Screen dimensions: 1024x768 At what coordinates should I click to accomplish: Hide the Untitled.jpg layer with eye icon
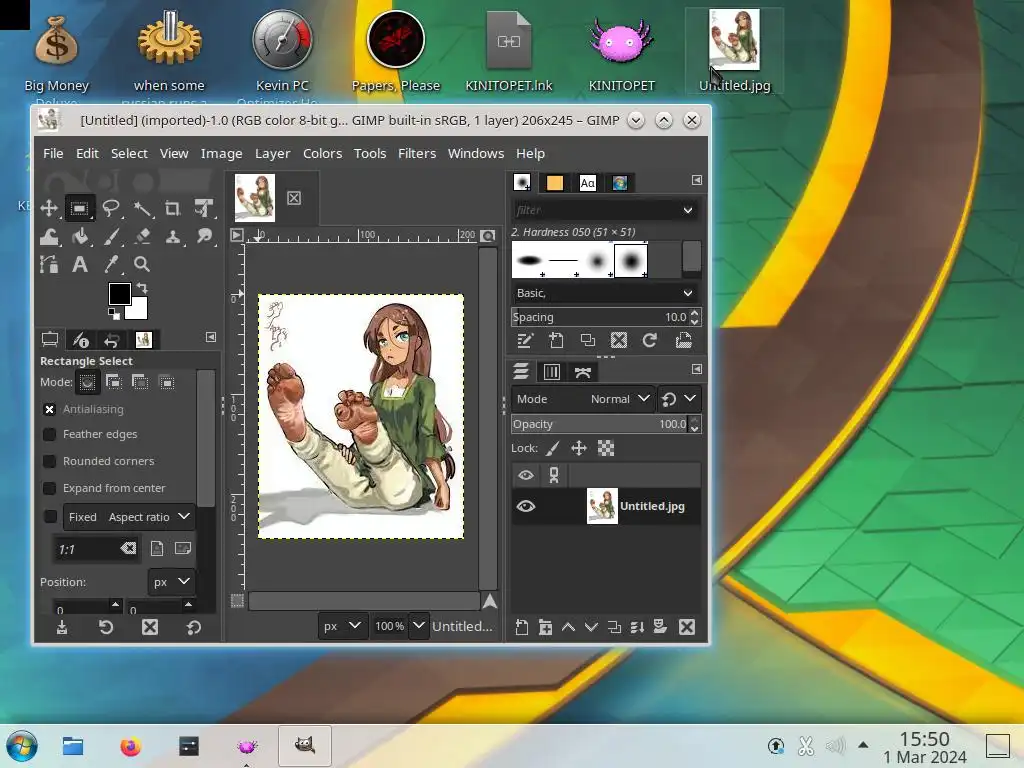pos(525,506)
